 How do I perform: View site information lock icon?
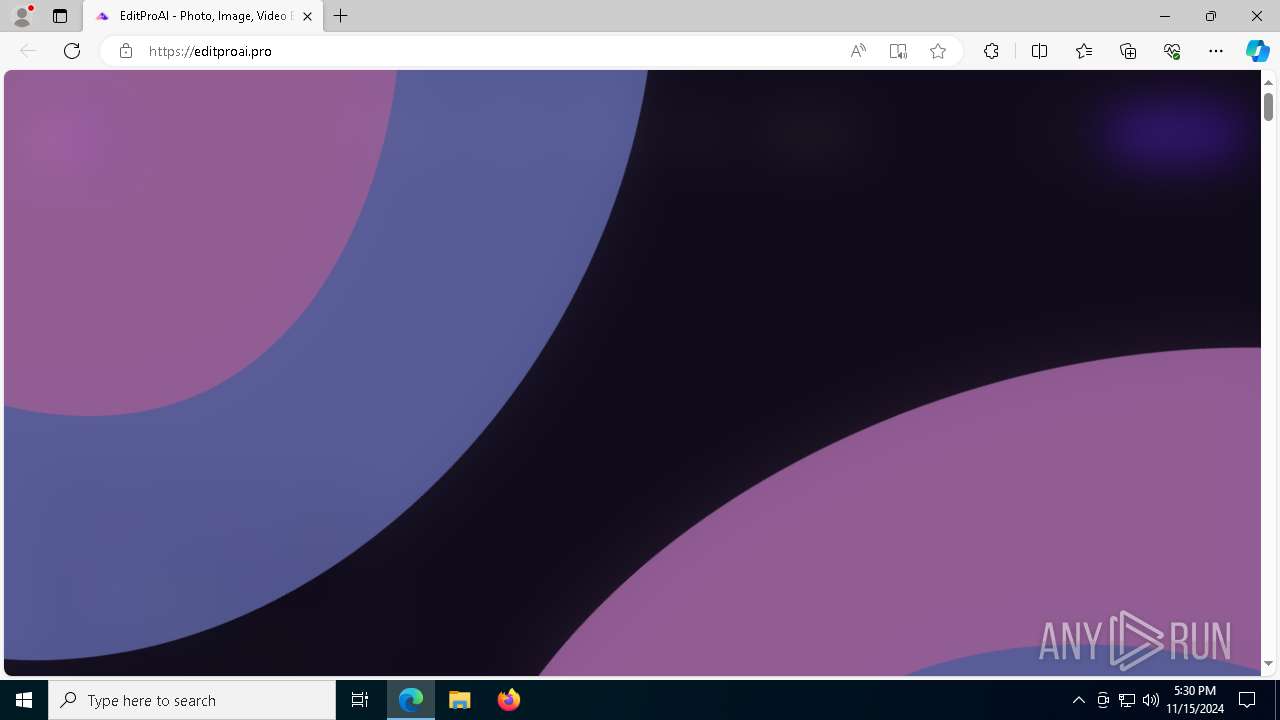tap(126, 51)
